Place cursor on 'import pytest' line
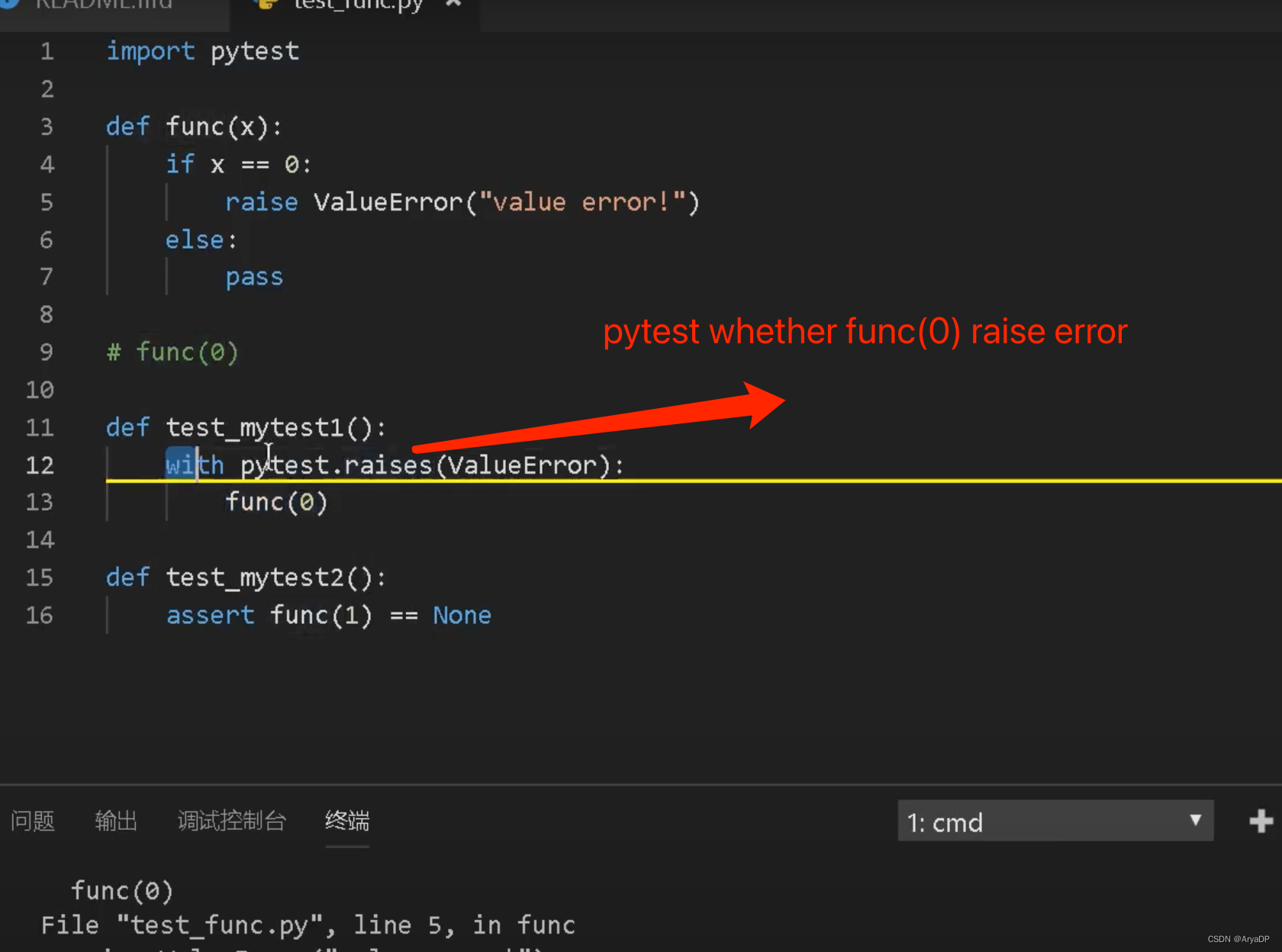The width and height of the screenshot is (1282, 952). pos(202,52)
